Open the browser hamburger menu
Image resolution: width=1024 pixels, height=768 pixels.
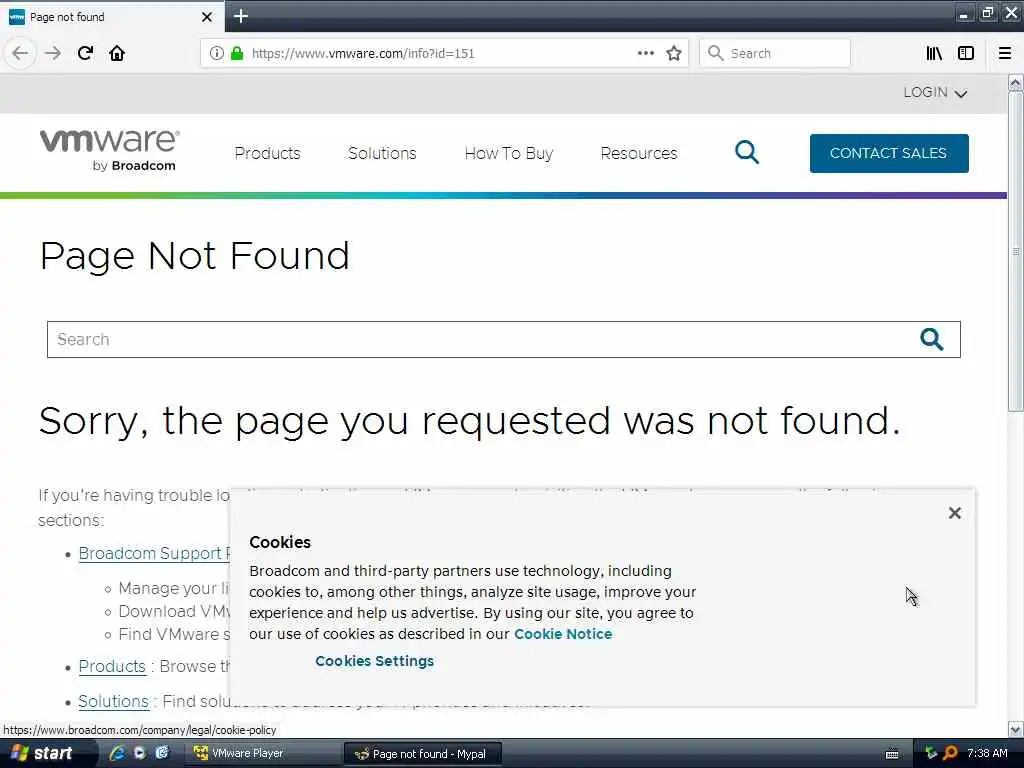pyautogui.click(x=1005, y=53)
